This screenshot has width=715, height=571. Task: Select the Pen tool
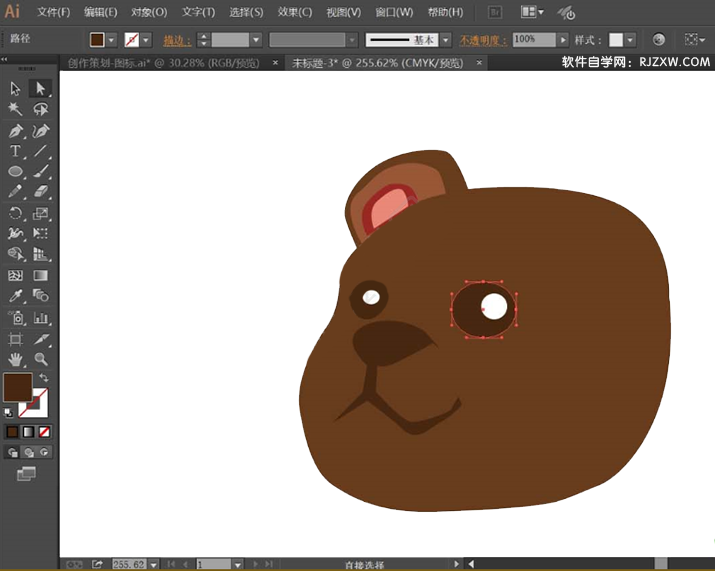[x=16, y=131]
